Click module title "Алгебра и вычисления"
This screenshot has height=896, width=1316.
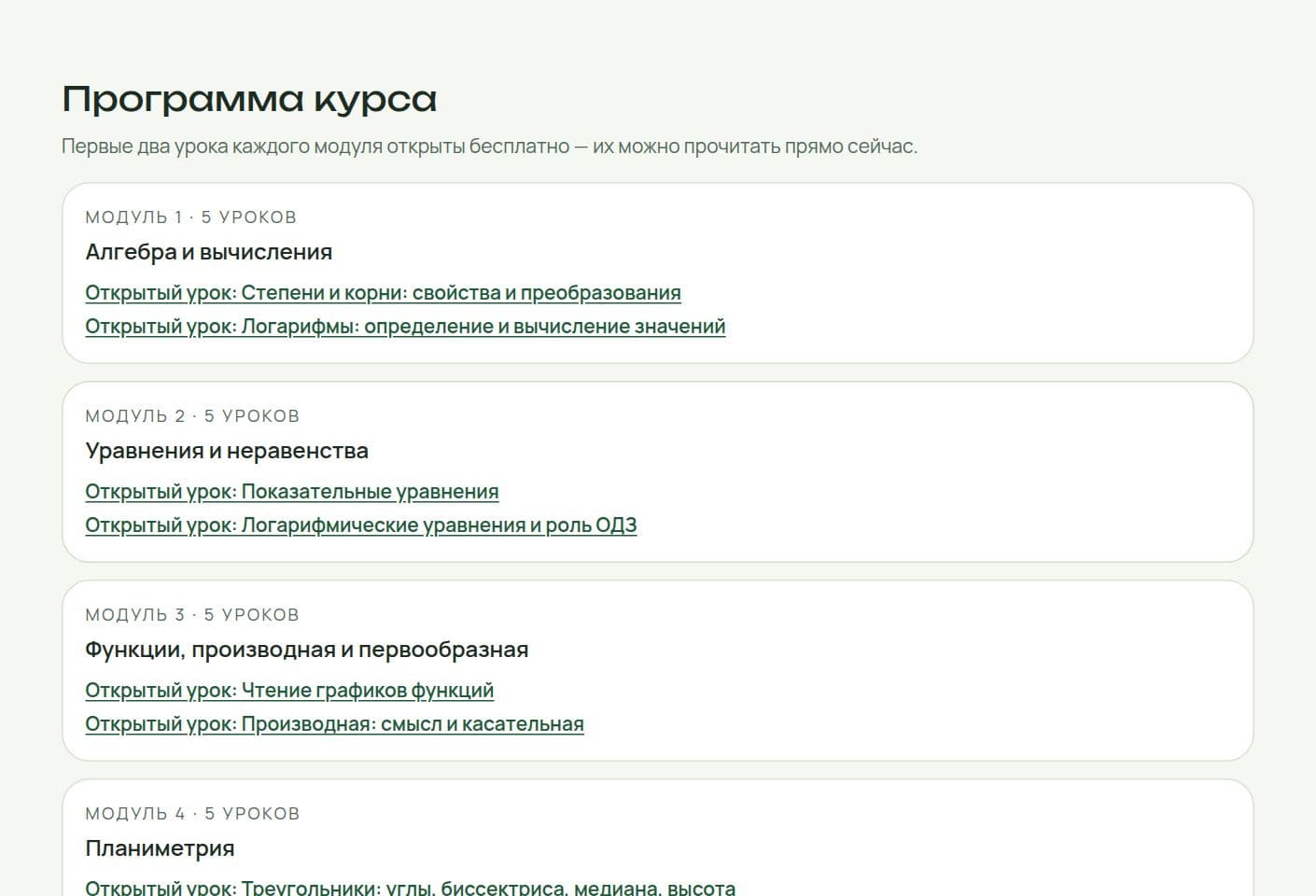coord(209,252)
